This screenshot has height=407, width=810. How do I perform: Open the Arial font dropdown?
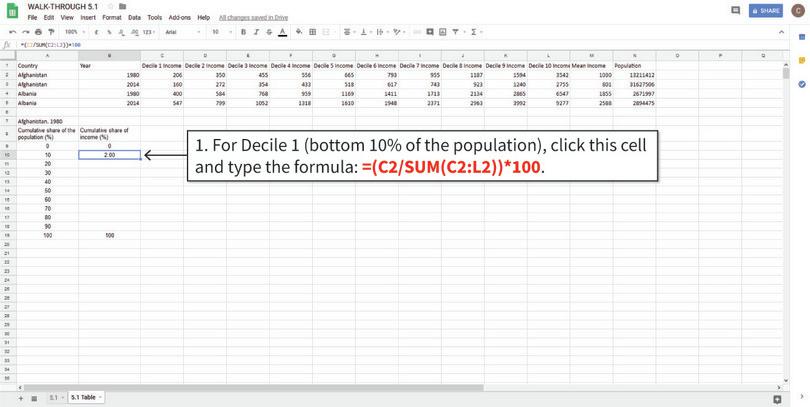pyautogui.click(x=183, y=32)
